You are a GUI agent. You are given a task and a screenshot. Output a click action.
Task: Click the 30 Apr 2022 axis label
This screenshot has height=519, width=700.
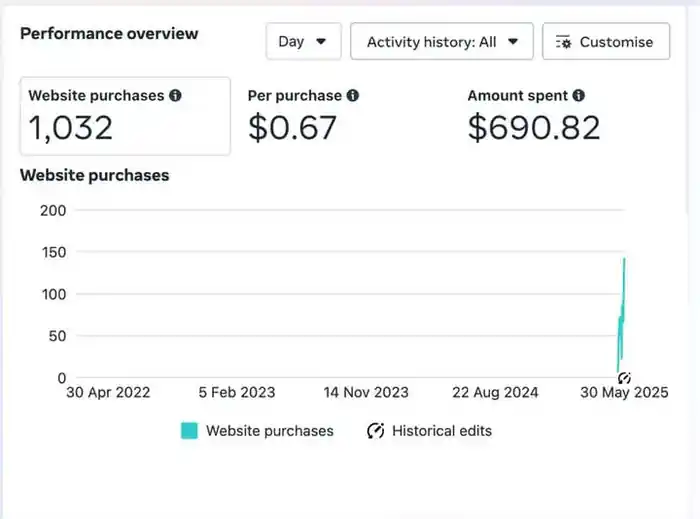click(108, 392)
